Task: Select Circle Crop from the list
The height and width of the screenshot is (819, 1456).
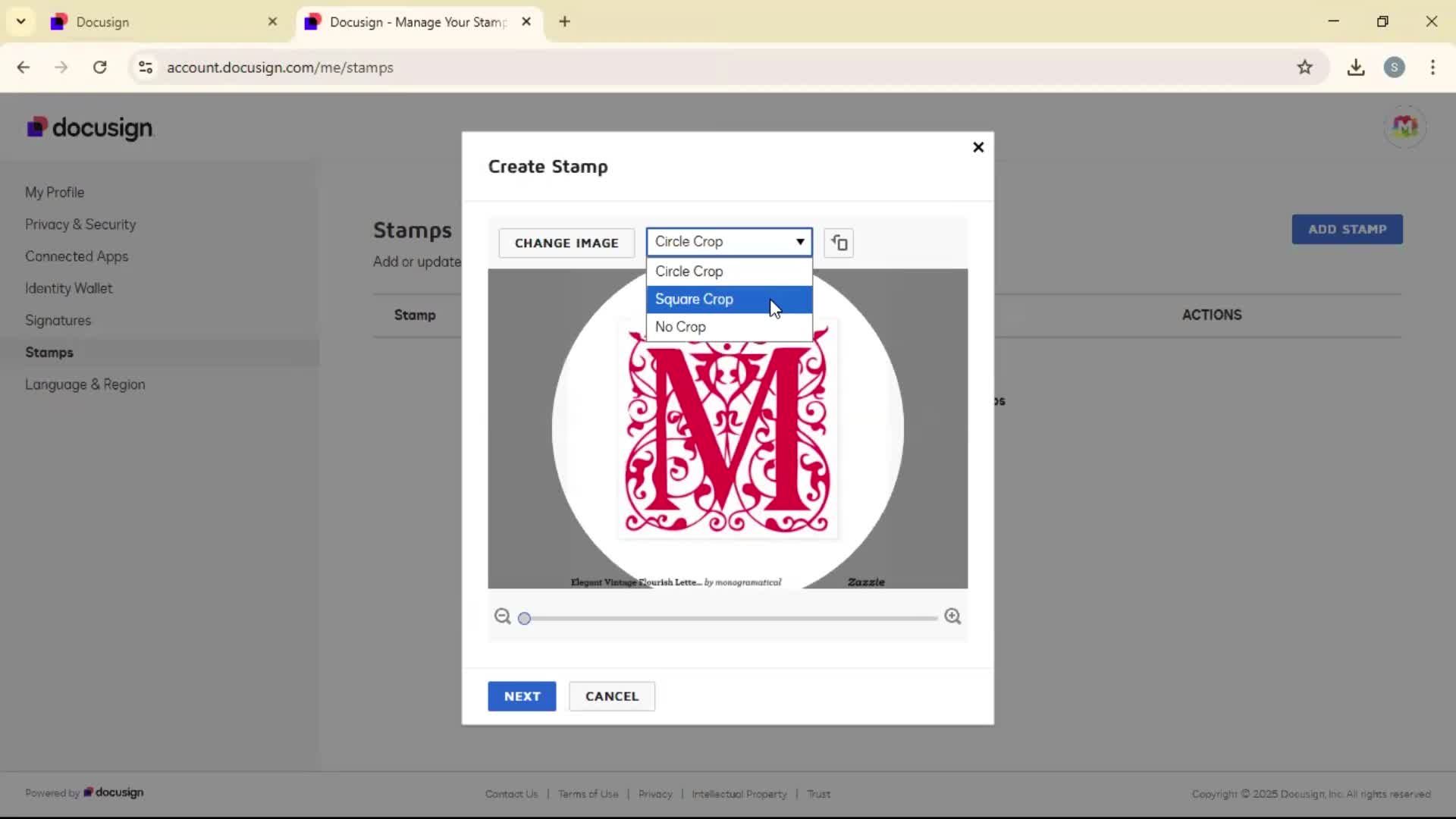Action: (729, 271)
